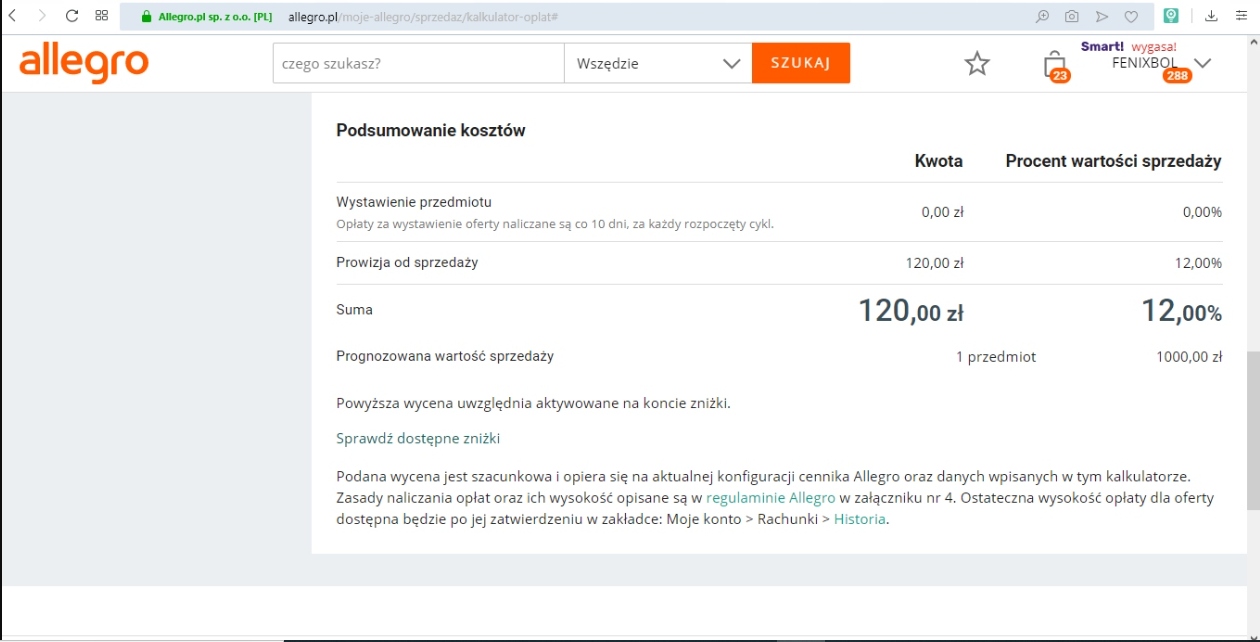Open the browser easy setup menu
The image size is (1260, 642).
coord(1241,16)
